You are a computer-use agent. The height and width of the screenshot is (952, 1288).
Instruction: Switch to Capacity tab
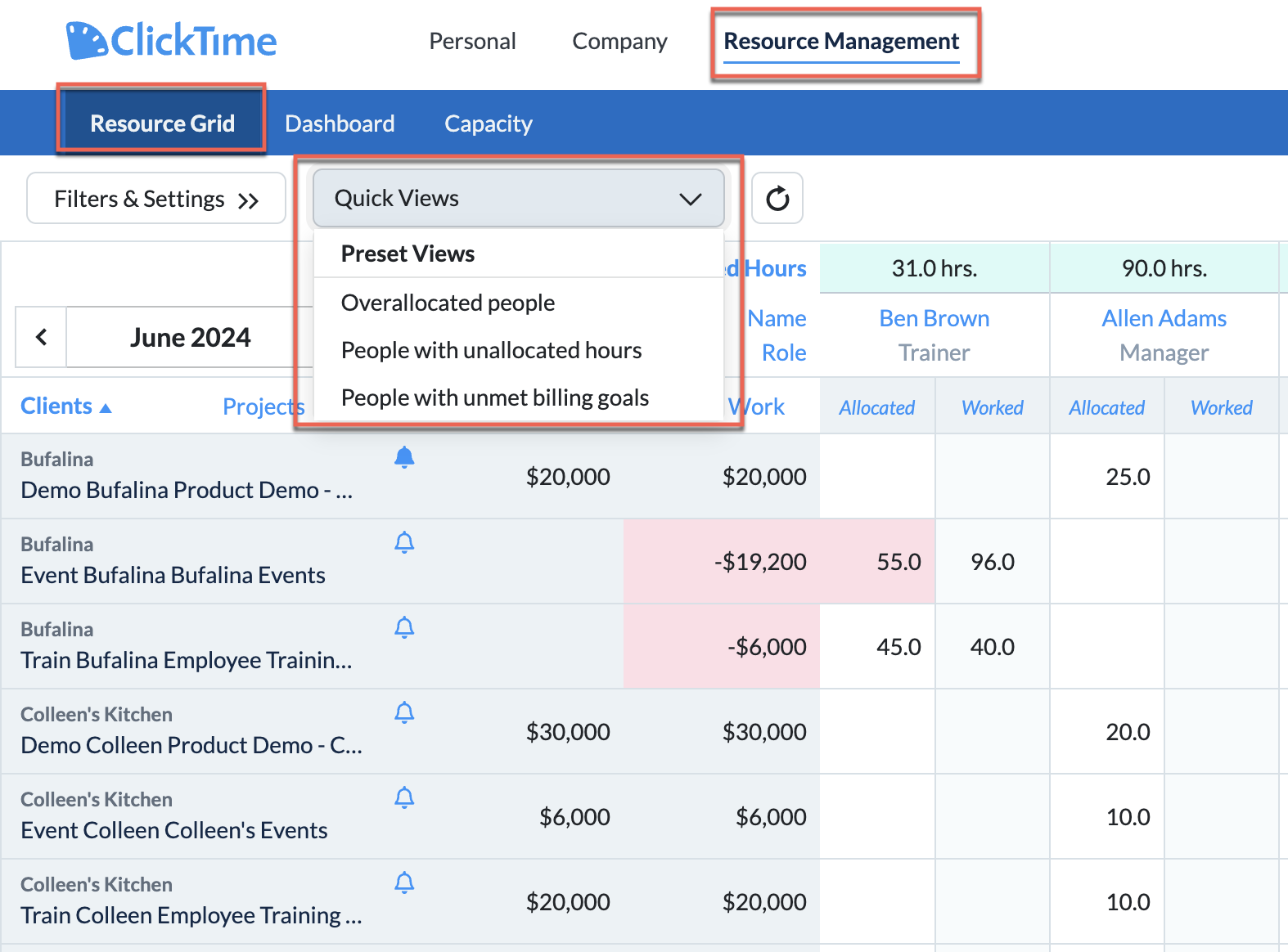click(x=489, y=123)
